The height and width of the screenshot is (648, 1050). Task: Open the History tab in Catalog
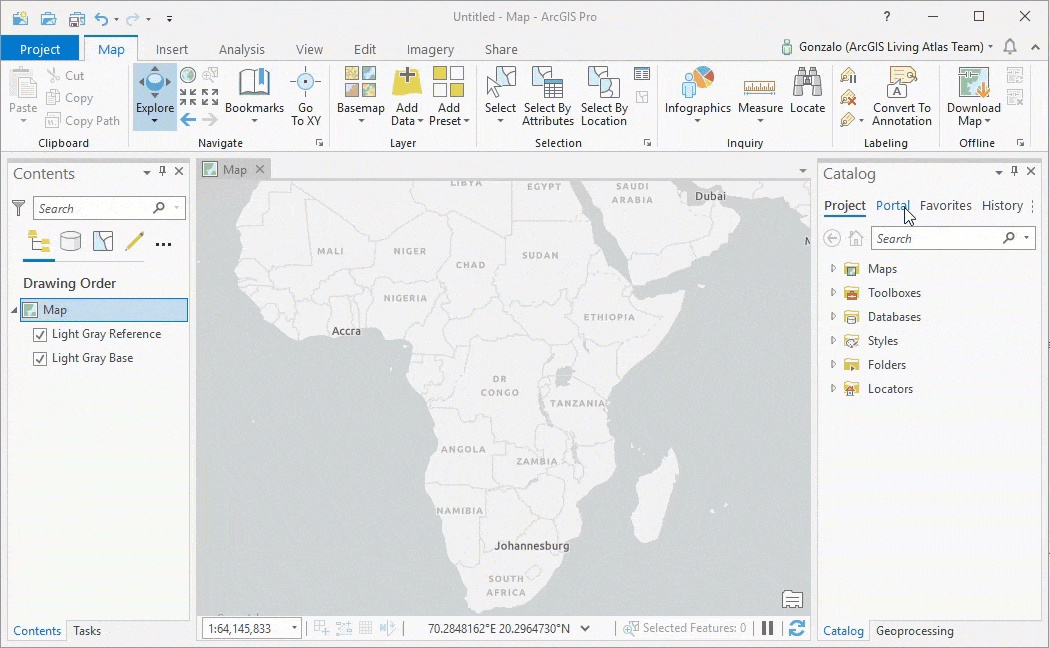click(1002, 206)
